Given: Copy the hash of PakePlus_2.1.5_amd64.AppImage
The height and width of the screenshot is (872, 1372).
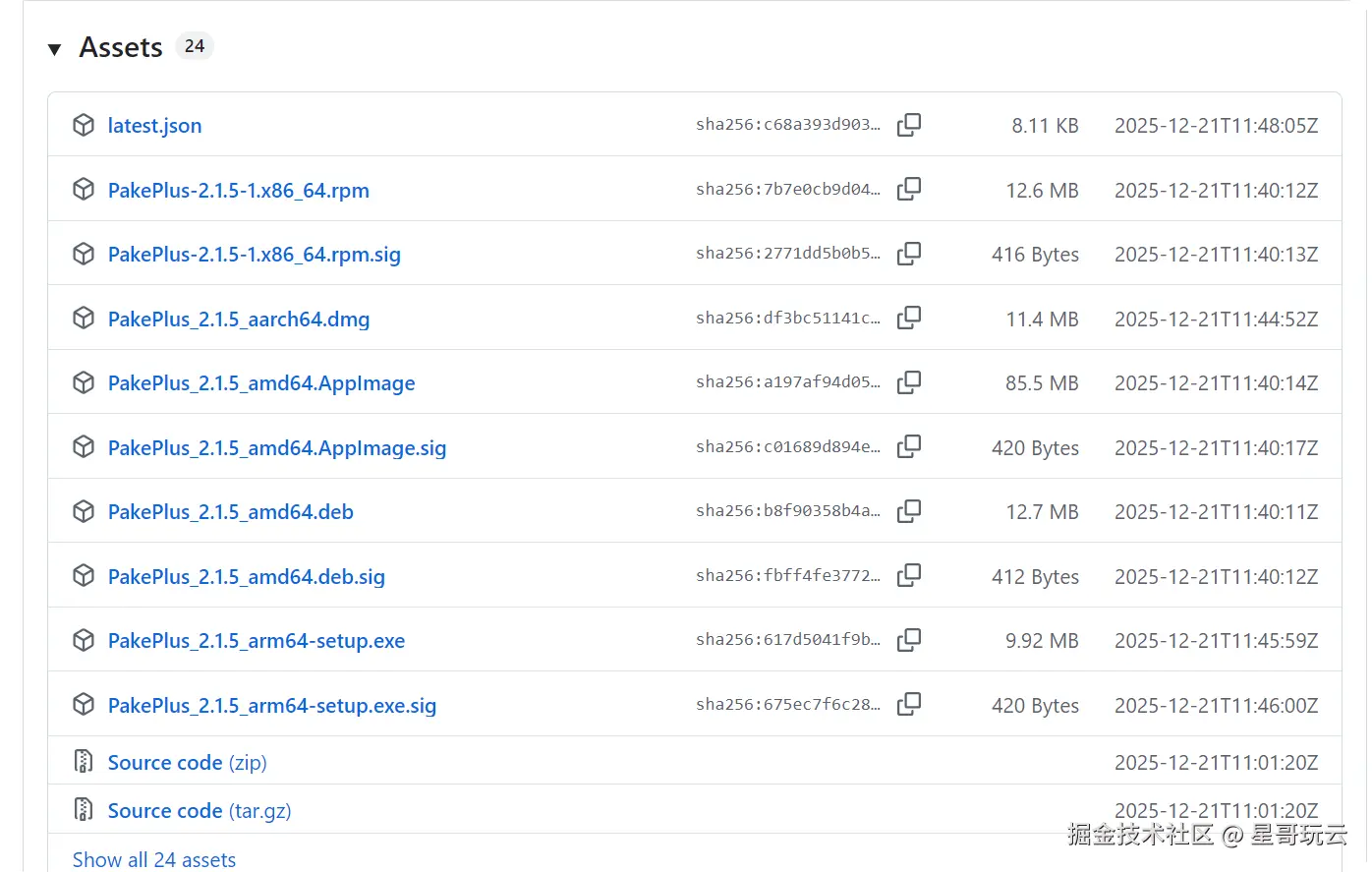Looking at the screenshot, I should [909, 382].
